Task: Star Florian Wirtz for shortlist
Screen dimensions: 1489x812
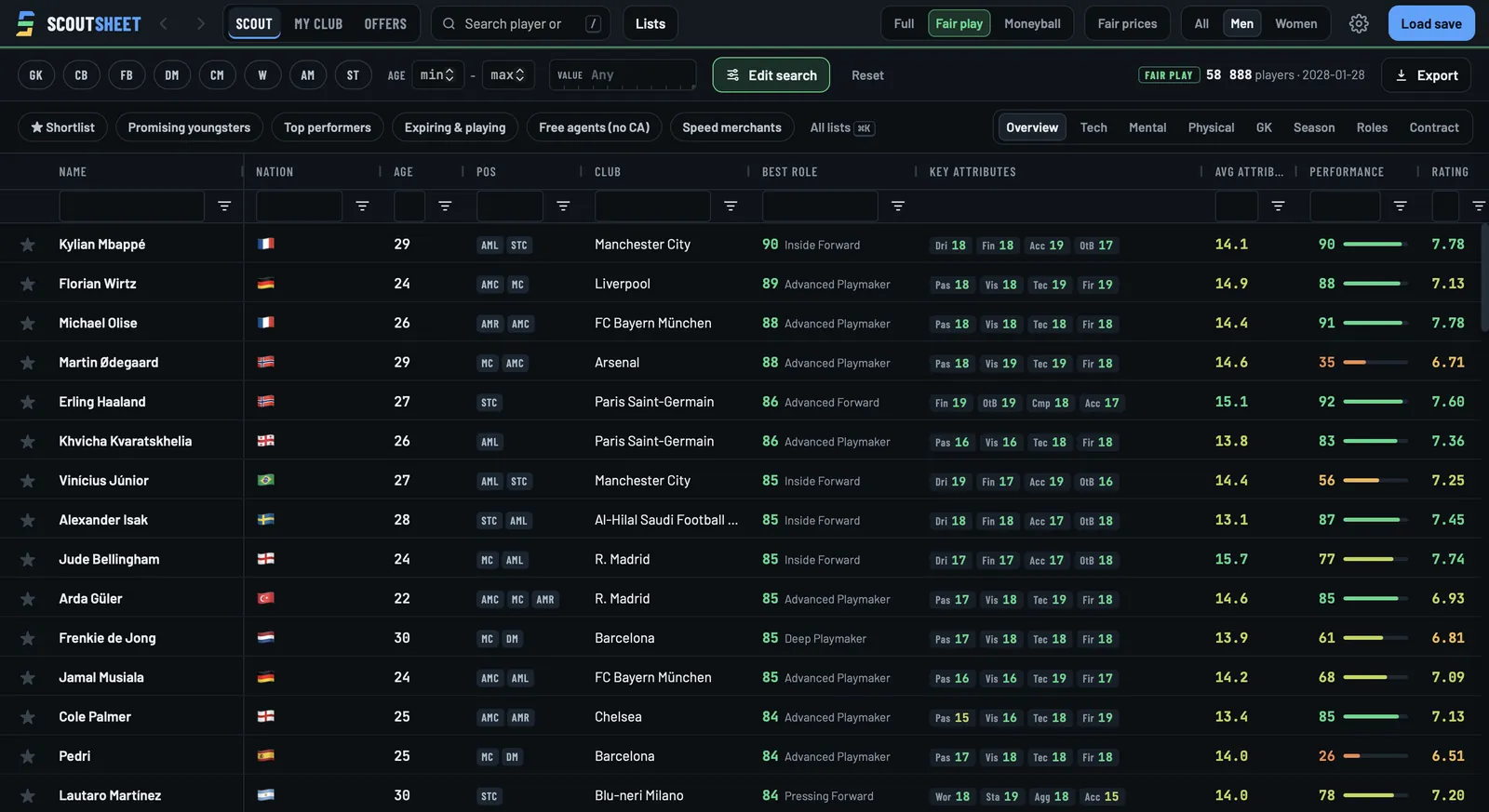Action: tap(28, 284)
